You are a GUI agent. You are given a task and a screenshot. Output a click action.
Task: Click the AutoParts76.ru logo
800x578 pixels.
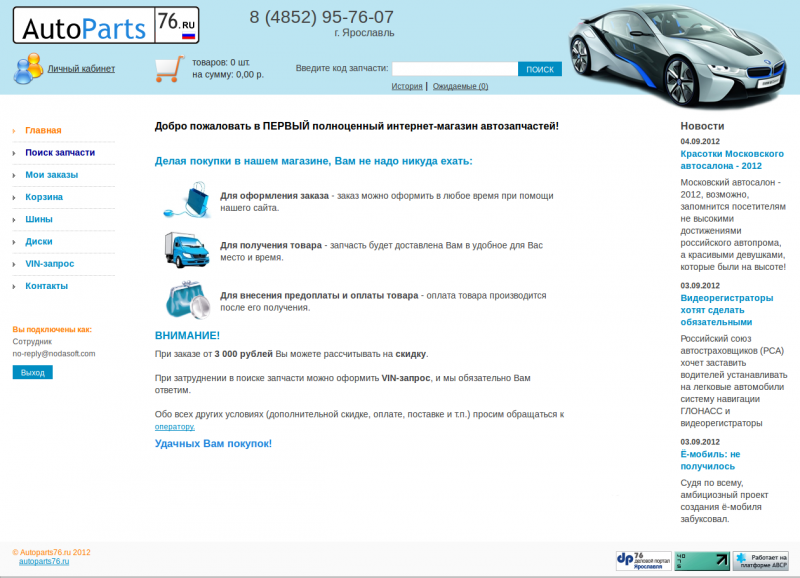pos(105,25)
